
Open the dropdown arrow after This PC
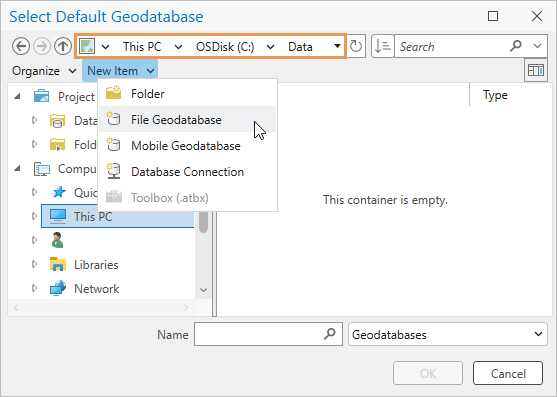click(179, 47)
